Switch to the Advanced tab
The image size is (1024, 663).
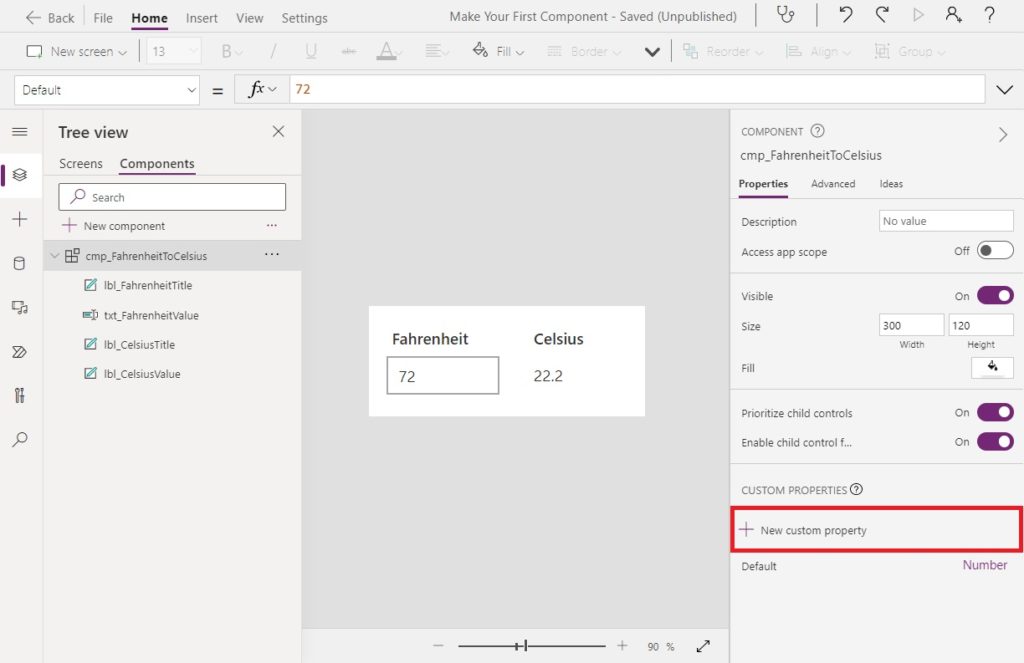point(833,184)
